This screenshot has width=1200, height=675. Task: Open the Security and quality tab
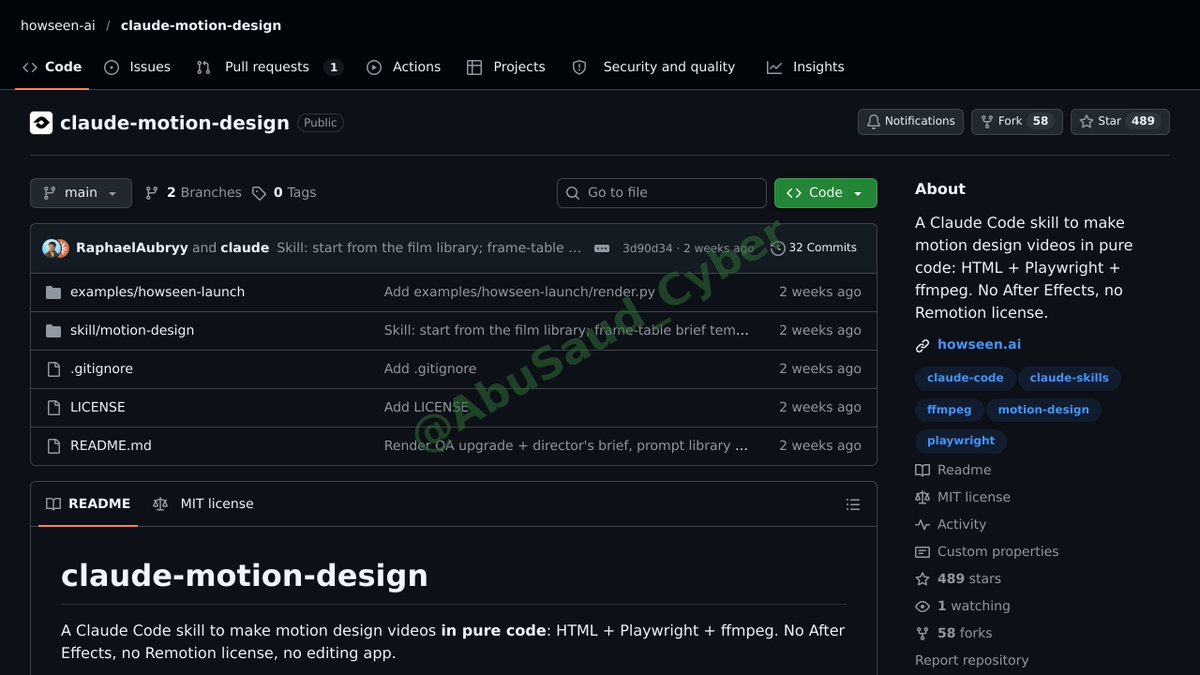point(653,67)
